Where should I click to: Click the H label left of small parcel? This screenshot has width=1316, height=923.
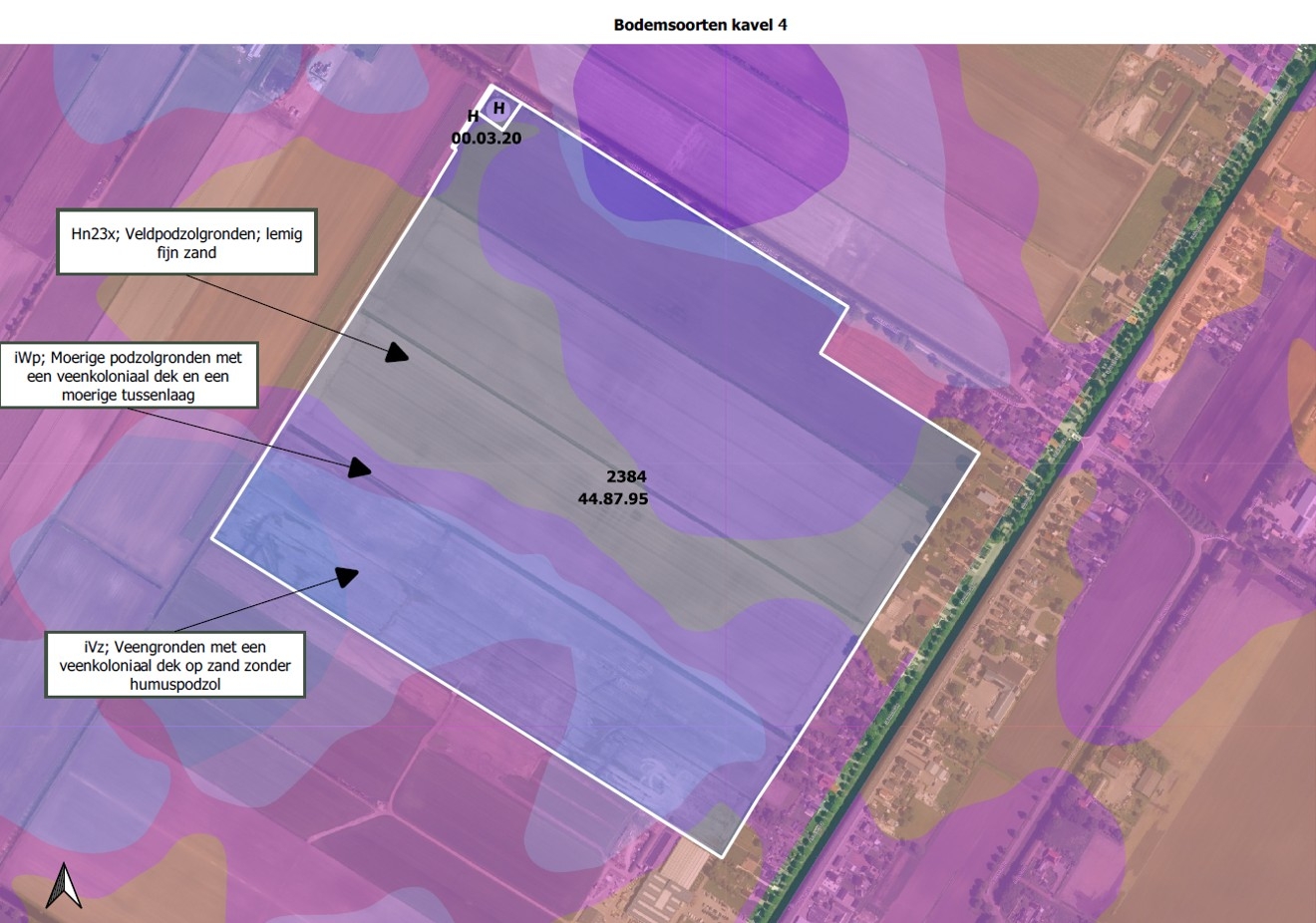(473, 117)
